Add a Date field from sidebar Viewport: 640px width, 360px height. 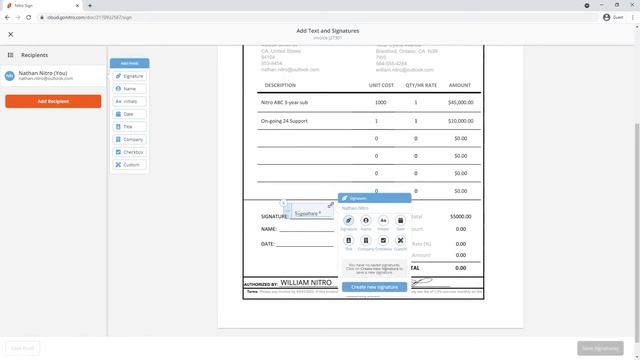pos(129,114)
